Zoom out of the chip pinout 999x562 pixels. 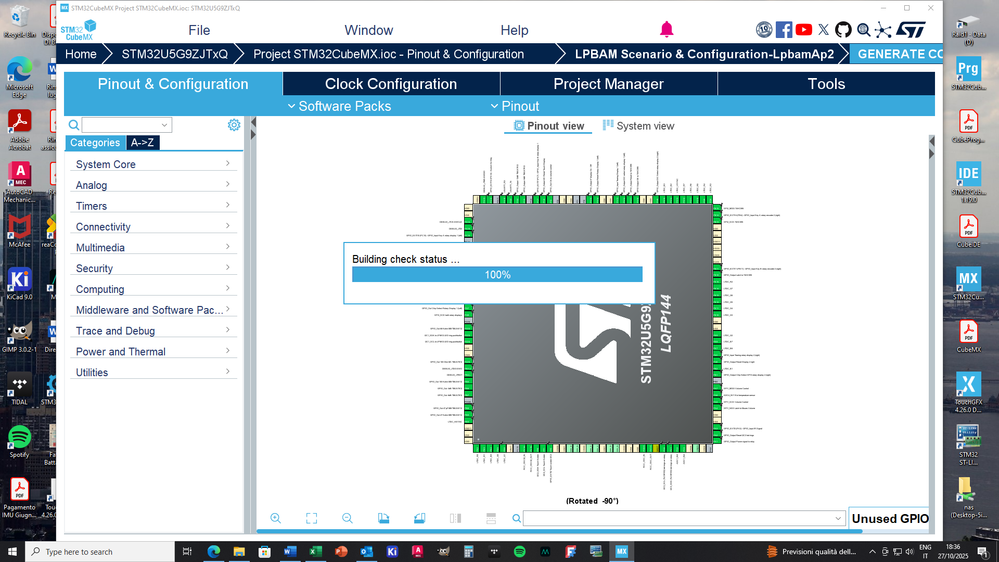(347, 518)
